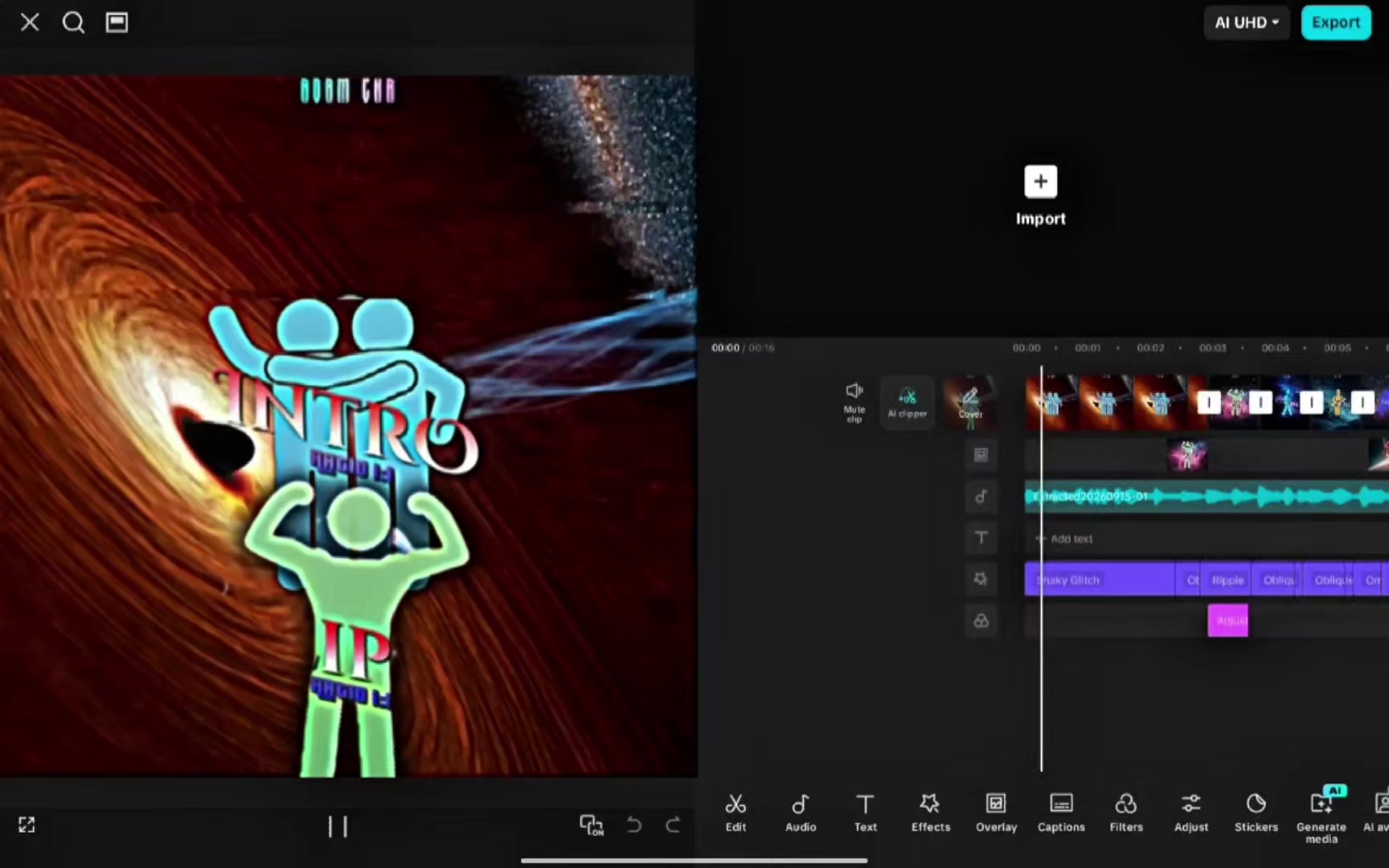
Task: Open the Text tool
Action: (x=866, y=813)
